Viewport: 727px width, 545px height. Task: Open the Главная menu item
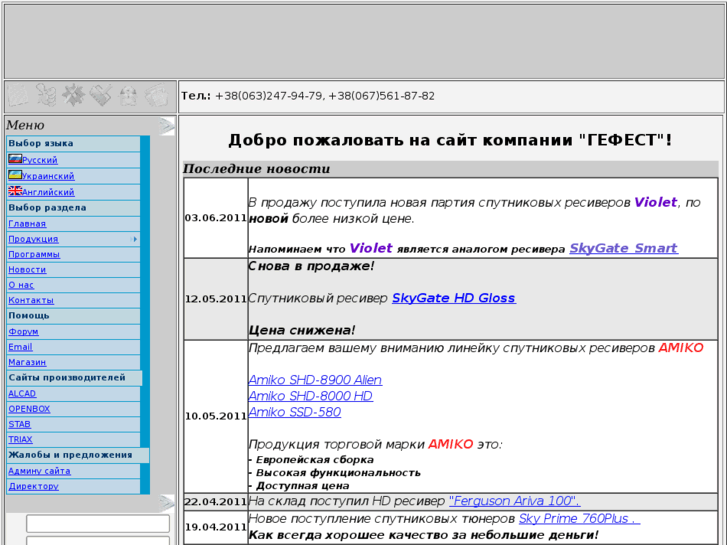pyautogui.click(x=27, y=224)
